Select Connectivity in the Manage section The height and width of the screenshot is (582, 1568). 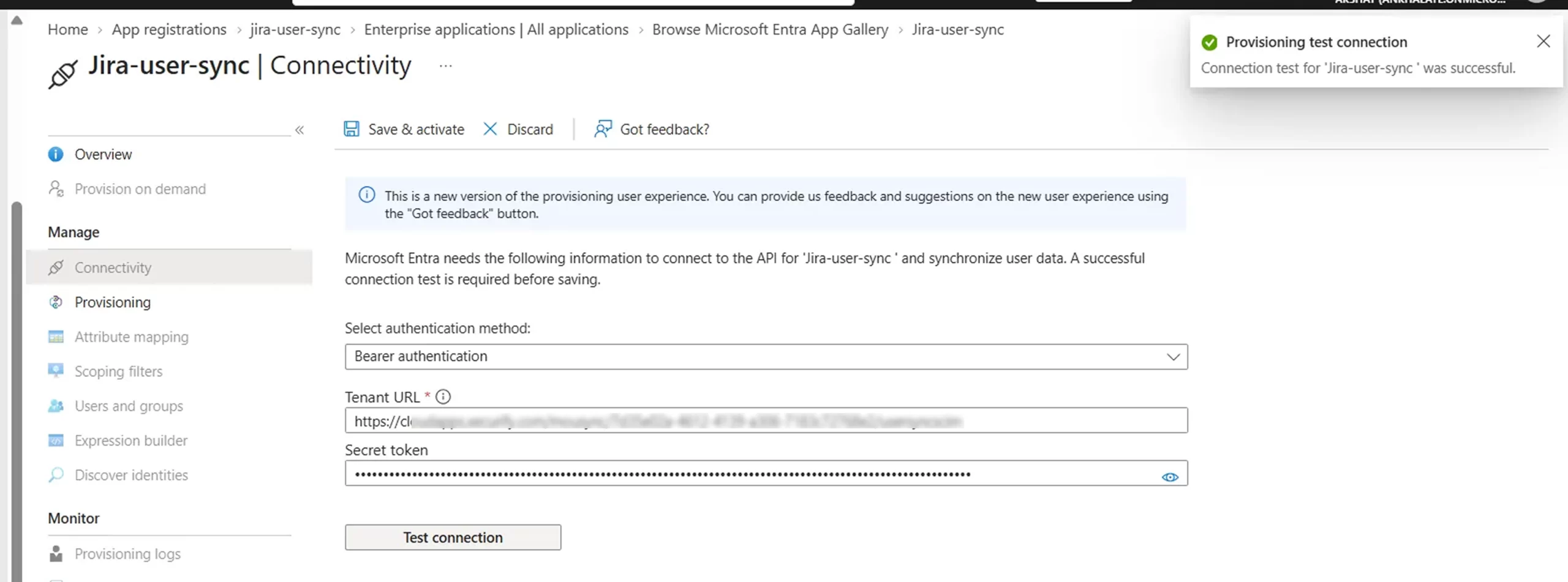click(169, 267)
